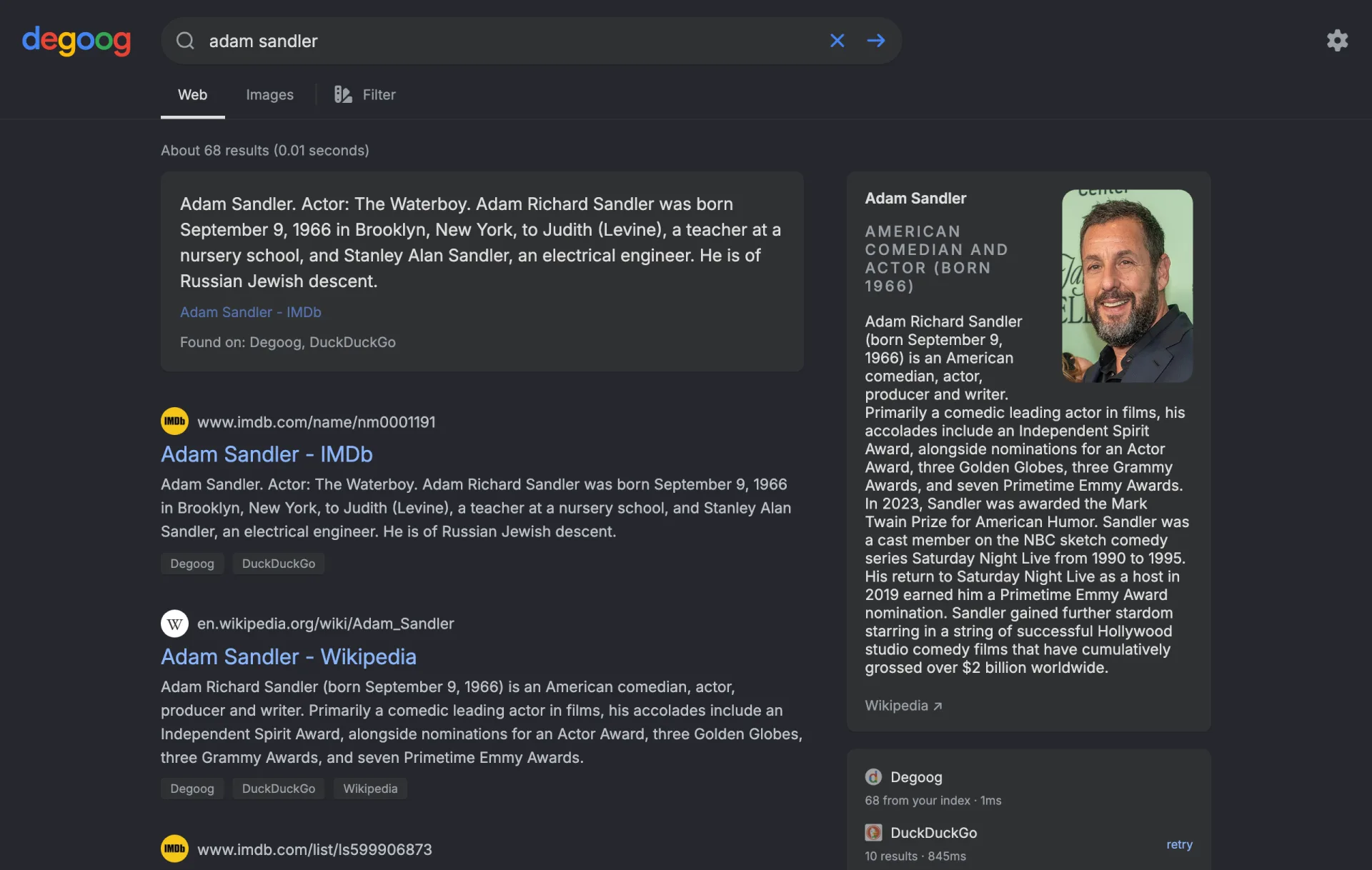The height and width of the screenshot is (870, 1372).
Task: Click IMDb favicon beside www.imdb.com/name/nm0001191
Action: point(174,421)
